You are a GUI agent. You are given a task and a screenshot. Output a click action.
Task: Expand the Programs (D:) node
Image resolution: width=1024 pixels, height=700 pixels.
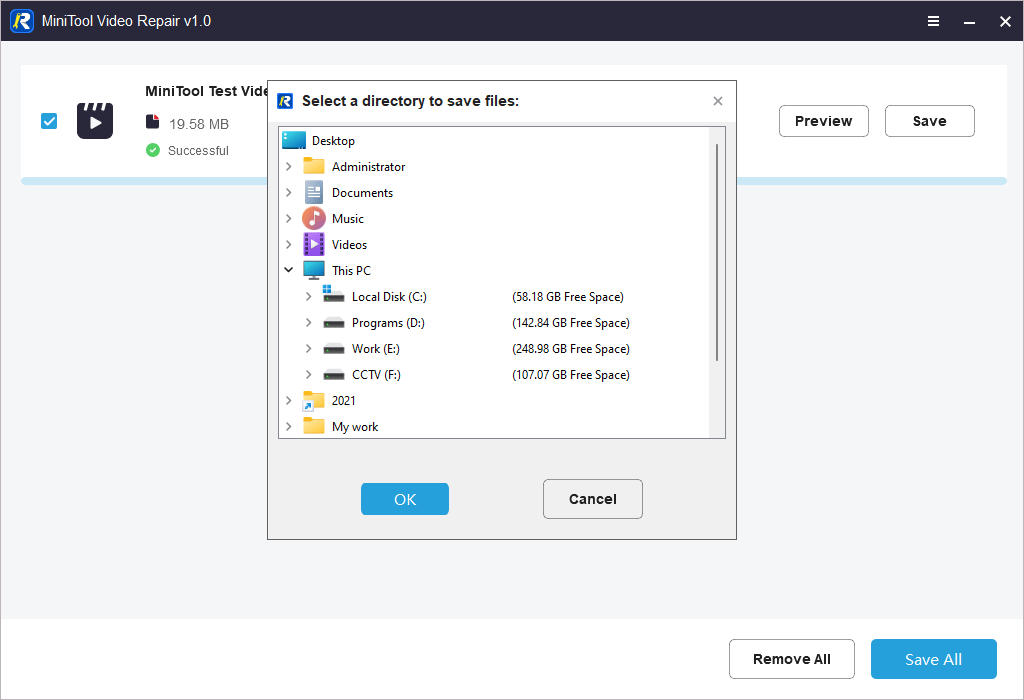[308, 323]
